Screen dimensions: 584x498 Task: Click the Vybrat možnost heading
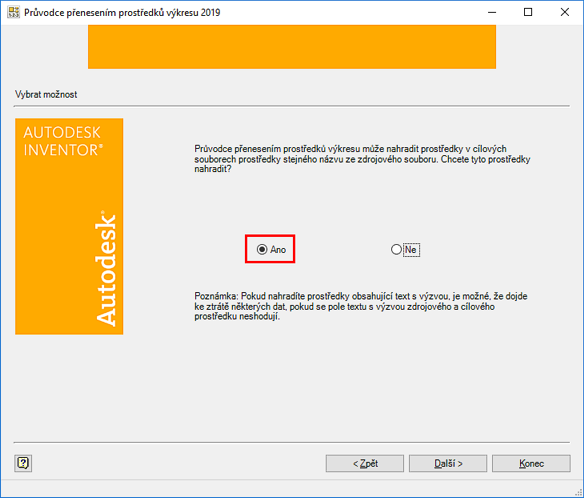46,94
